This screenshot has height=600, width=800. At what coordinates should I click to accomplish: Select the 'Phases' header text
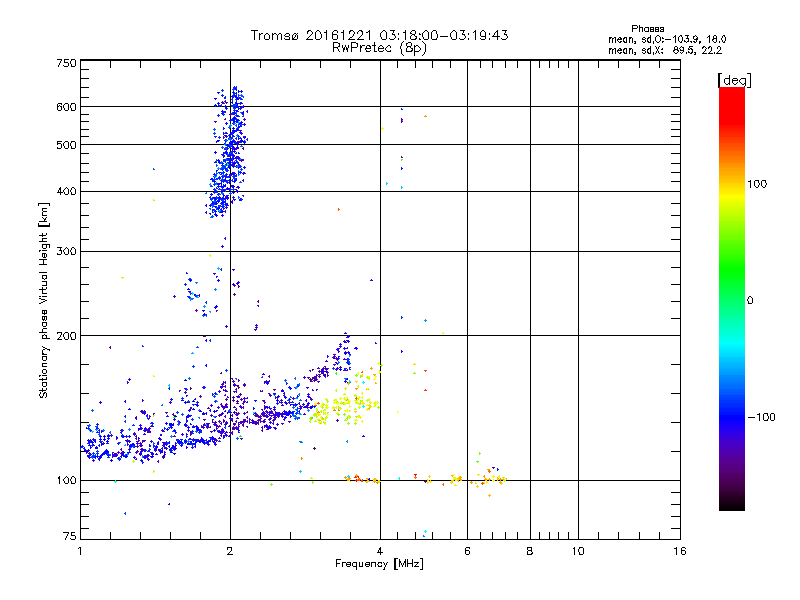[x=647, y=29]
